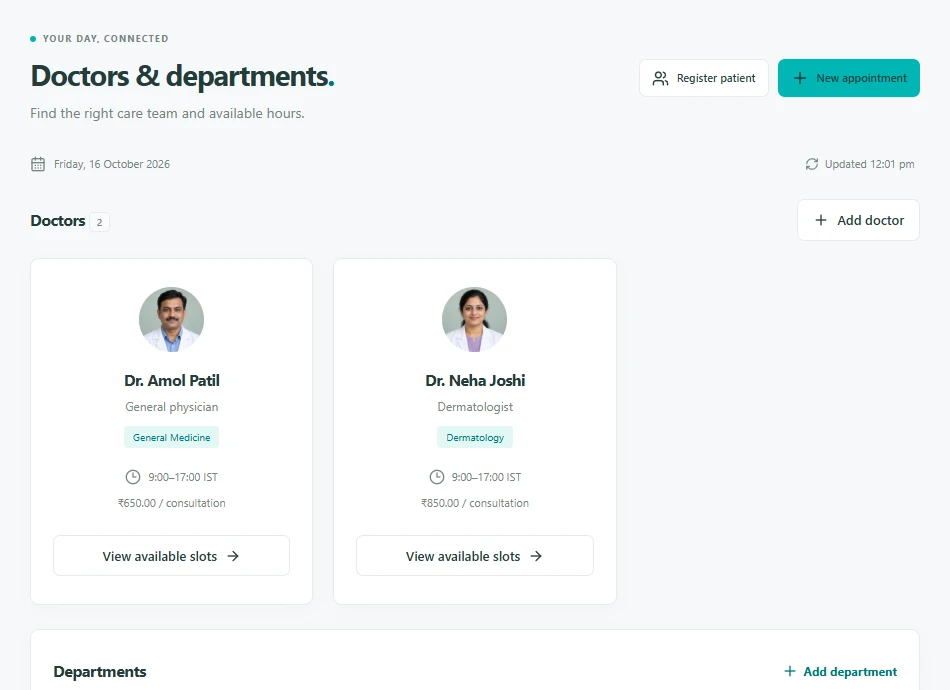Click clock icon on Dr. Neha Joshi card
The width and height of the screenshot is (950, 690).
click(436, 477)
